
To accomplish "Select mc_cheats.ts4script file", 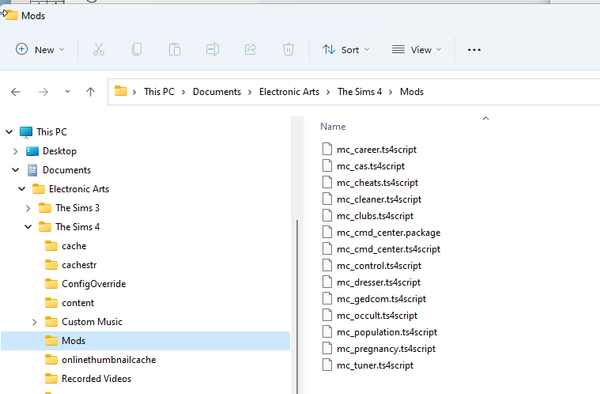I will click(x=377, y=183).
